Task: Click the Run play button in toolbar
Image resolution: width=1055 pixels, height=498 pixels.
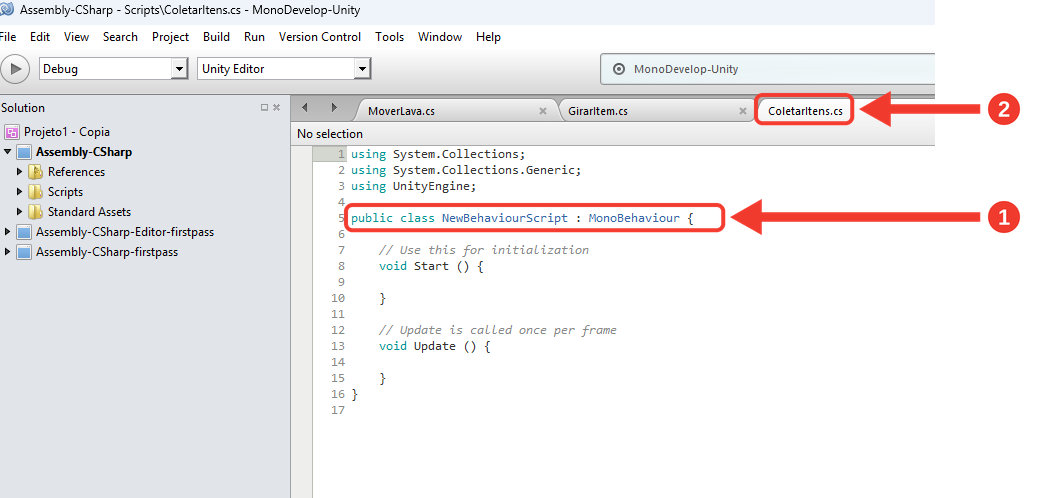Action: point(15,69)
